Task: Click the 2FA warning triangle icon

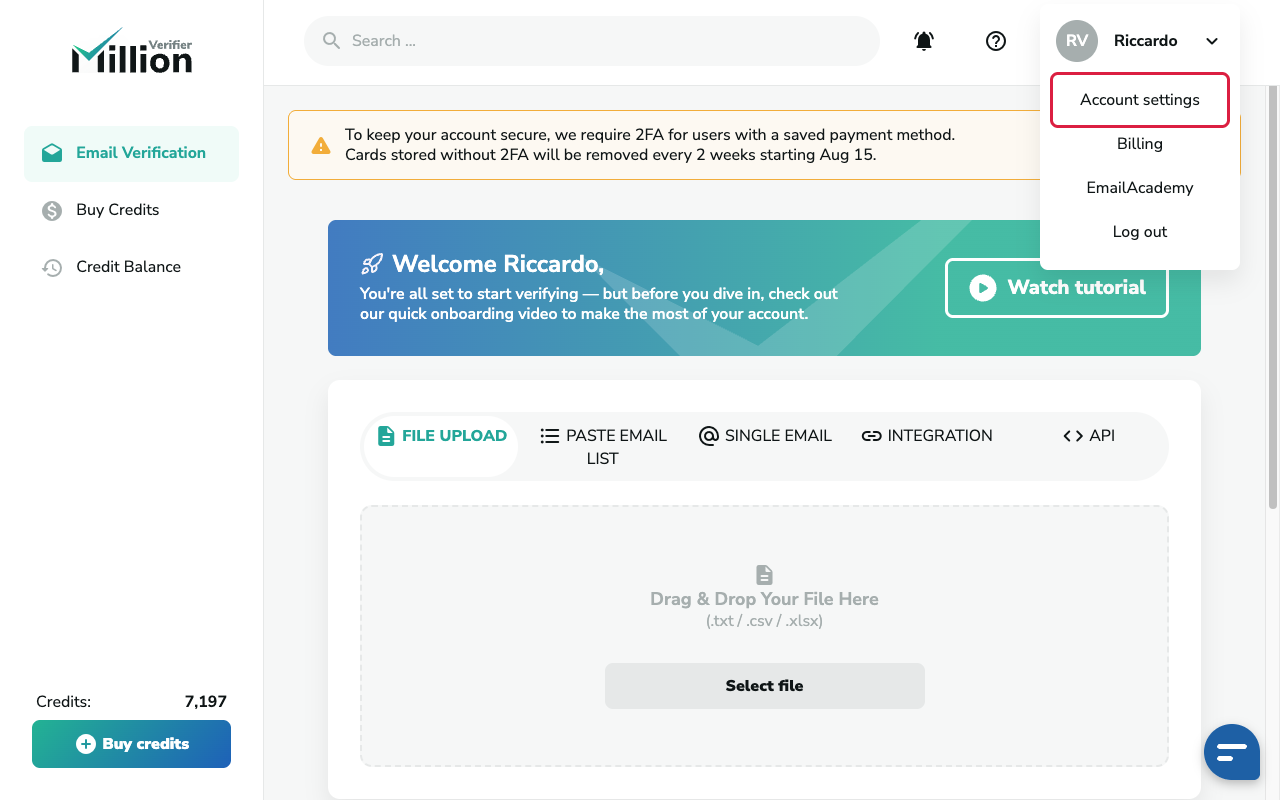Action: pyautogui.click(x=321, y=146)
